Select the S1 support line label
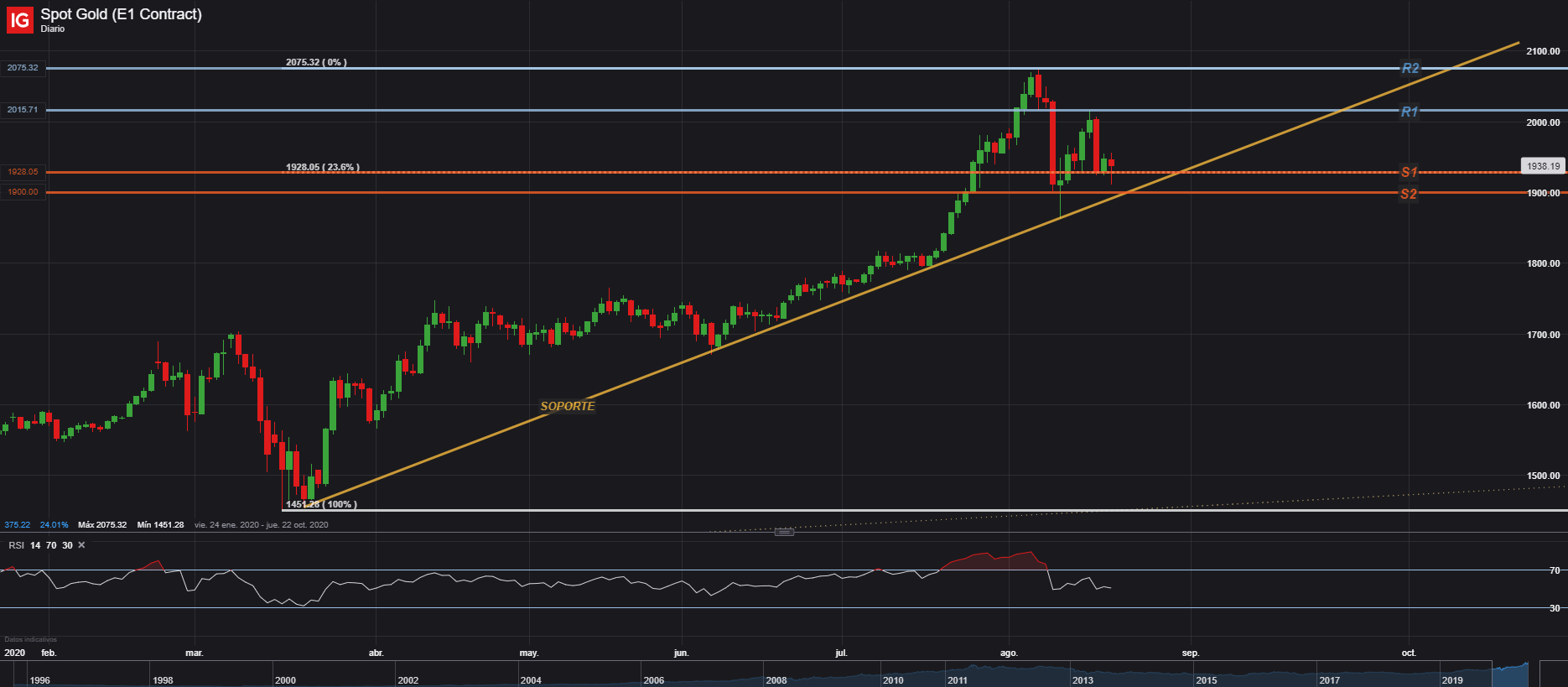The width and height of the screenshot is (1568, 687). 1410,172
